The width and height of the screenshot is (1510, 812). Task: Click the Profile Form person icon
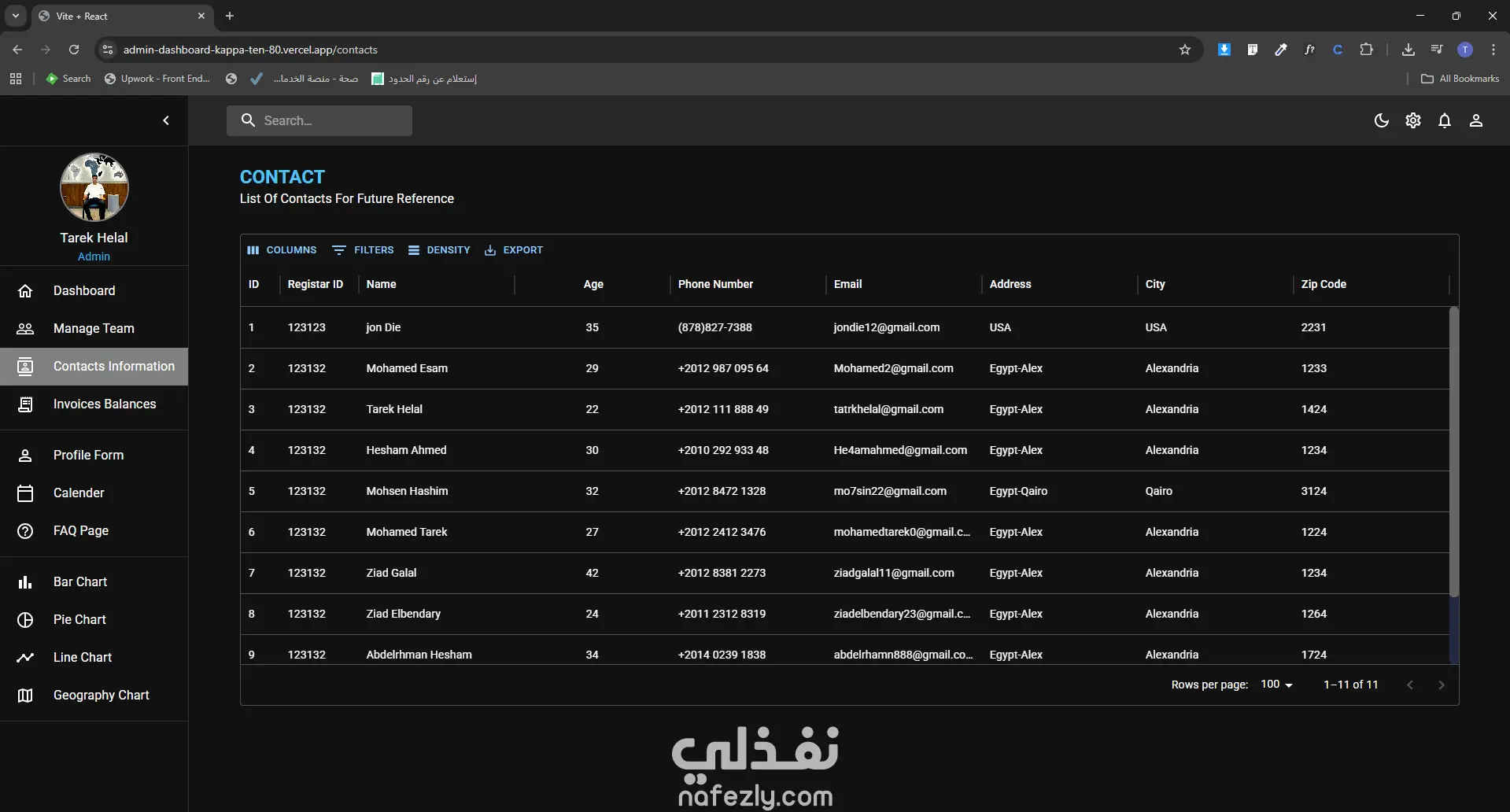25,456
